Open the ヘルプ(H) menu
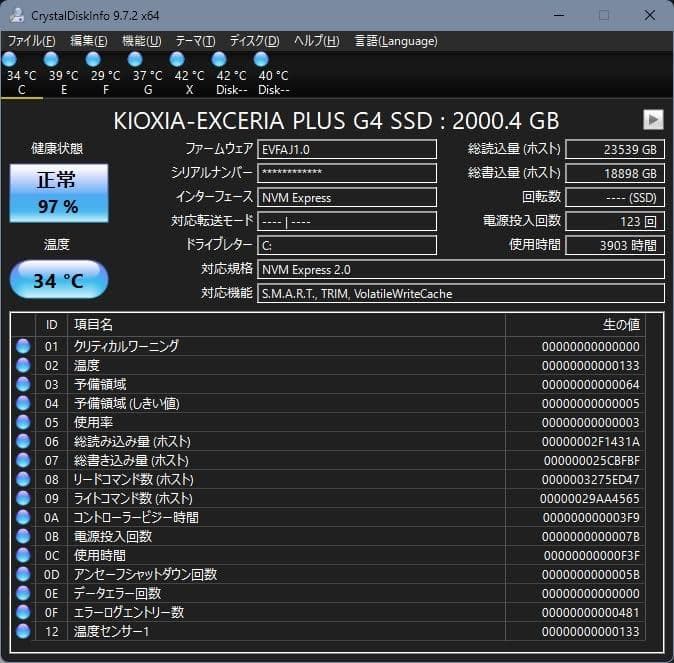The height and width of the screenshot is (663, 674). (317, 41)
